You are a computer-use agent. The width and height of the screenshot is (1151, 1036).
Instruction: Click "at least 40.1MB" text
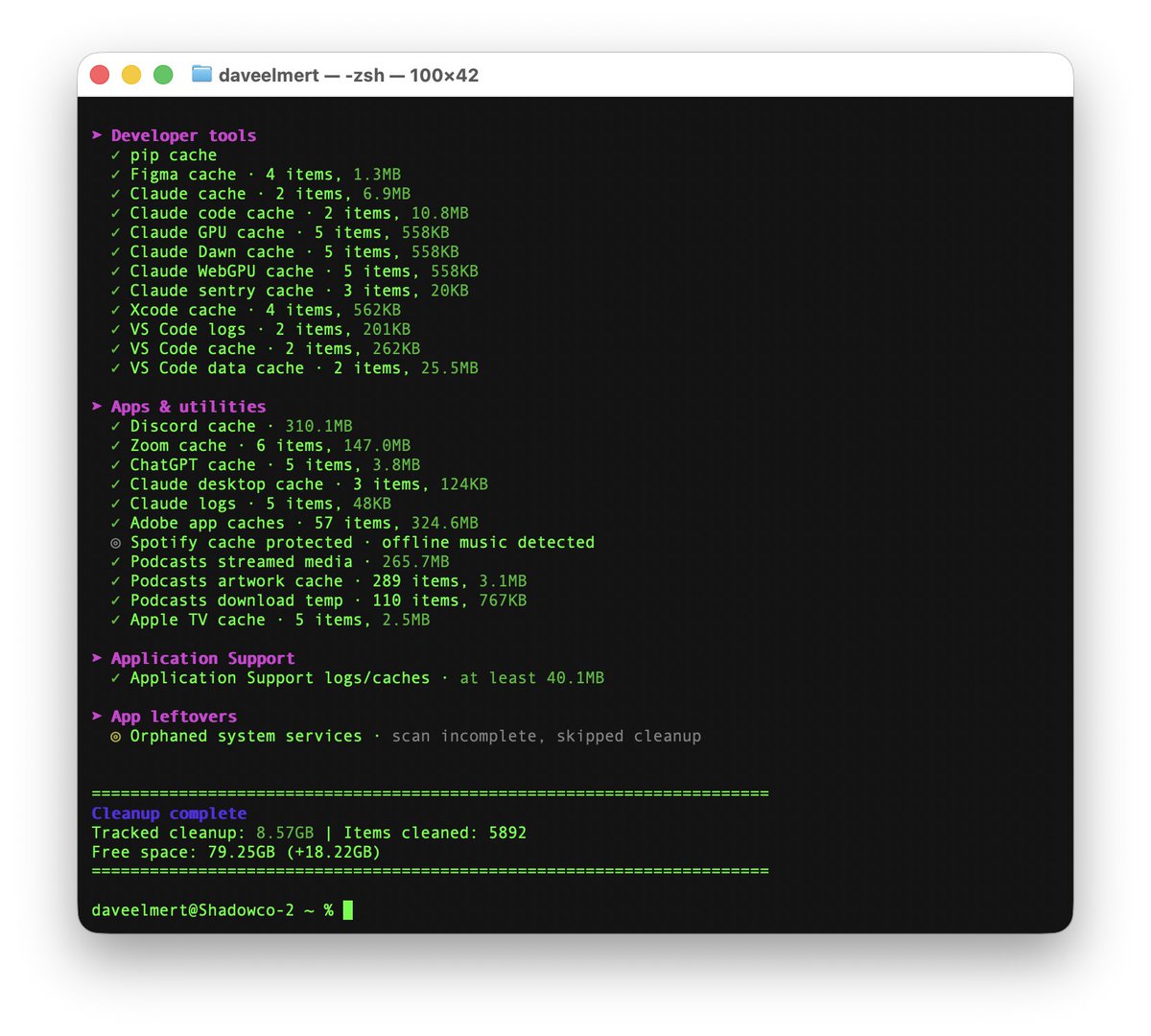pos(531,678)
